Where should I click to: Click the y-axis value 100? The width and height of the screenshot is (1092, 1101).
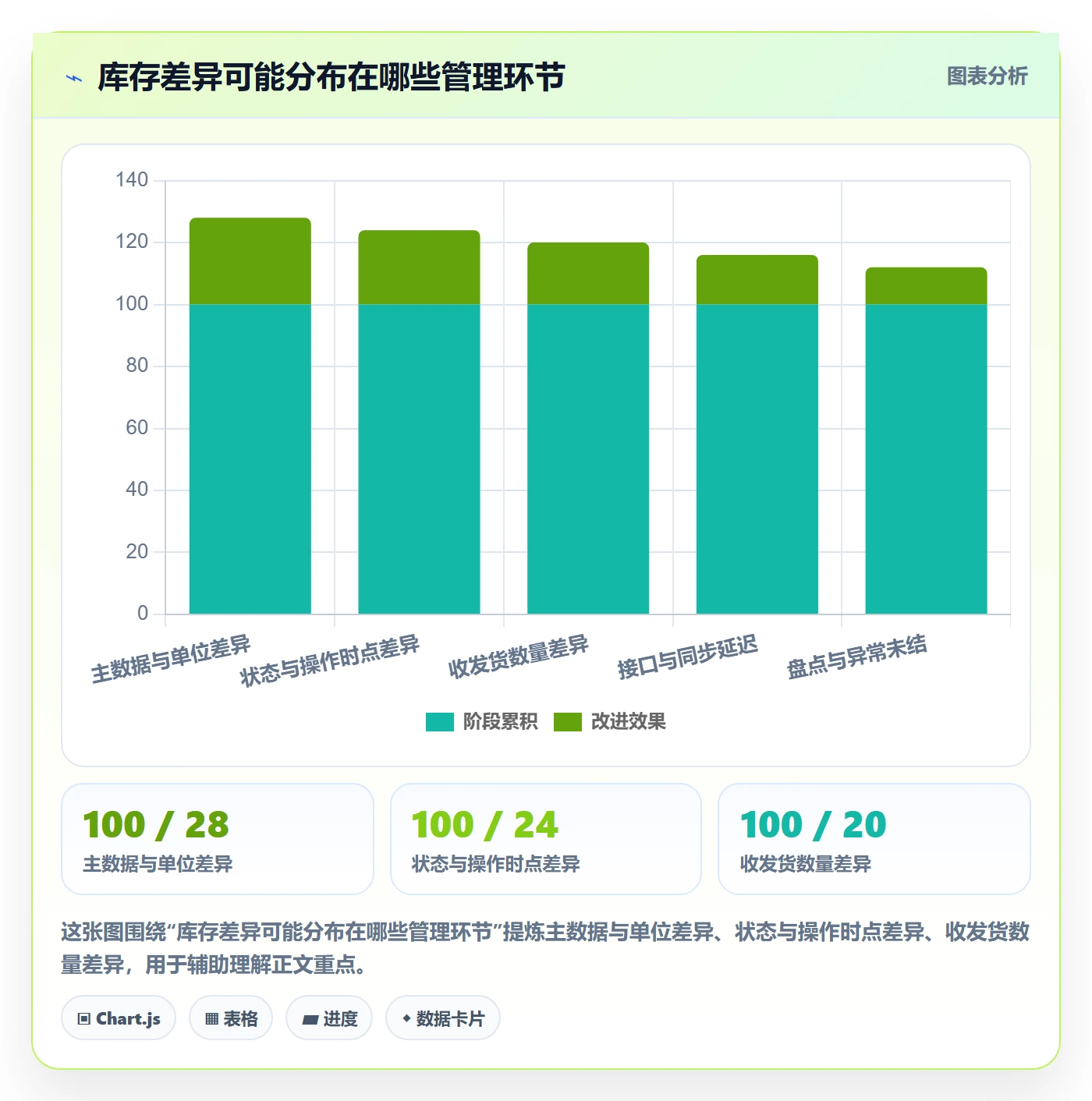point(132,304)
